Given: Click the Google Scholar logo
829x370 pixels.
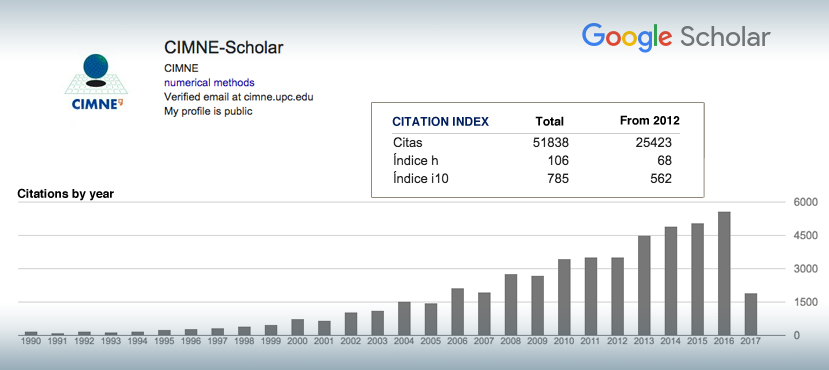Looking at the screenshot, I should click(676, 38).
